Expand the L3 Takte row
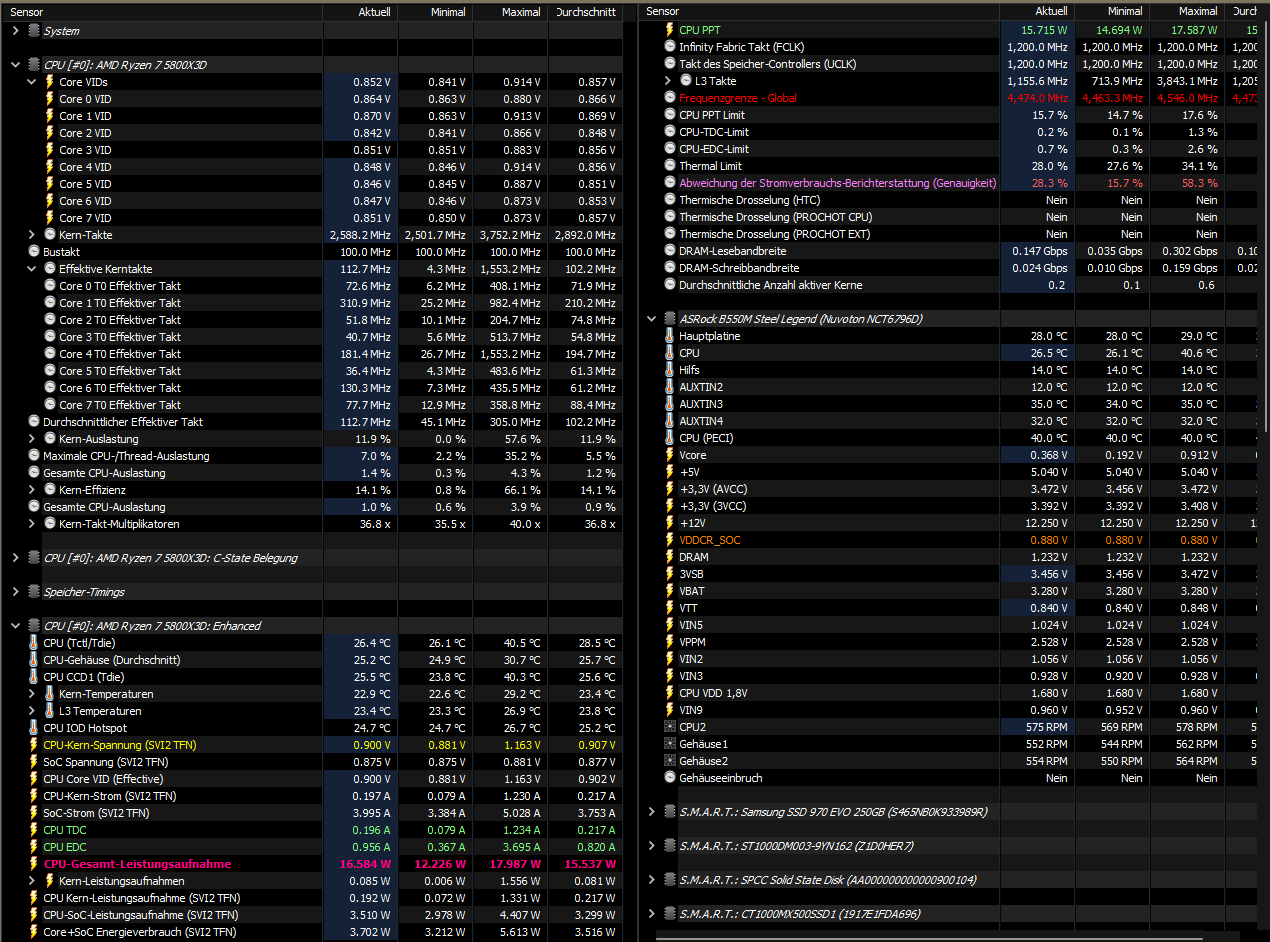 point(668,81)
